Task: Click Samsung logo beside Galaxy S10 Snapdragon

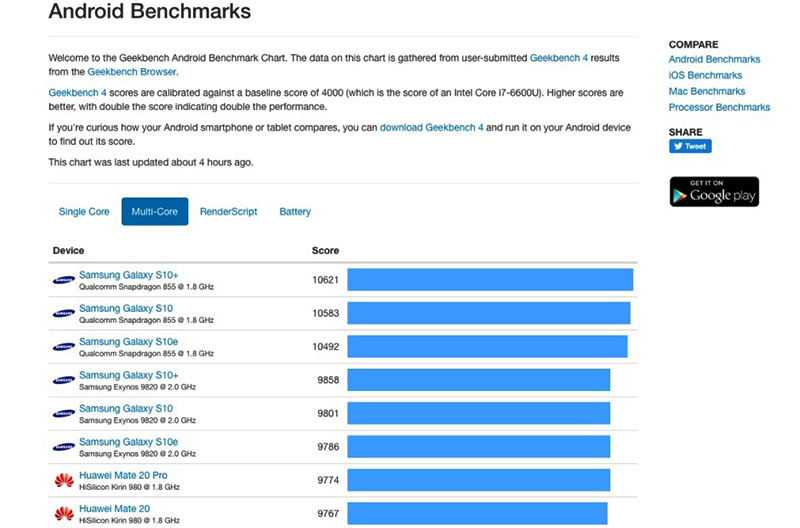Action: coord(64,314)
